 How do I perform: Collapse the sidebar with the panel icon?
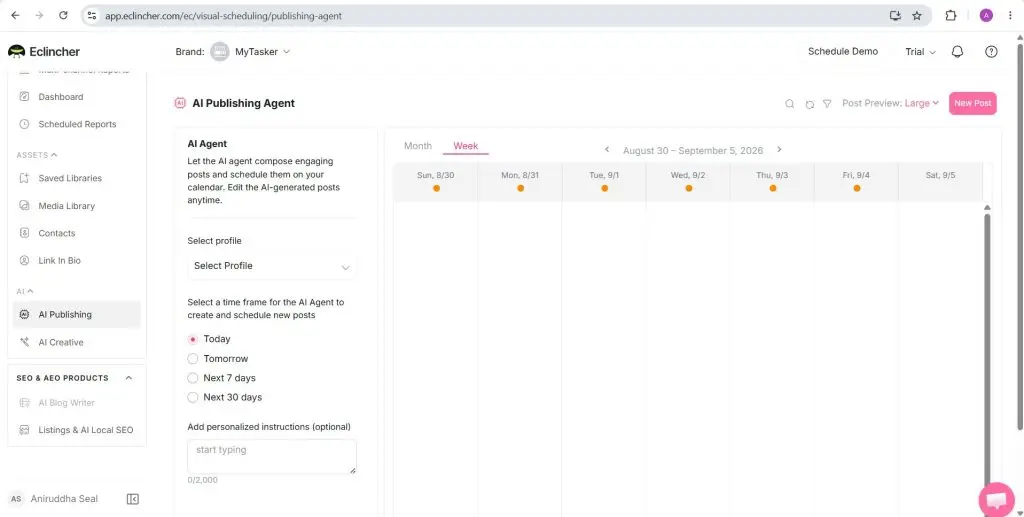[x=133, y=499]
